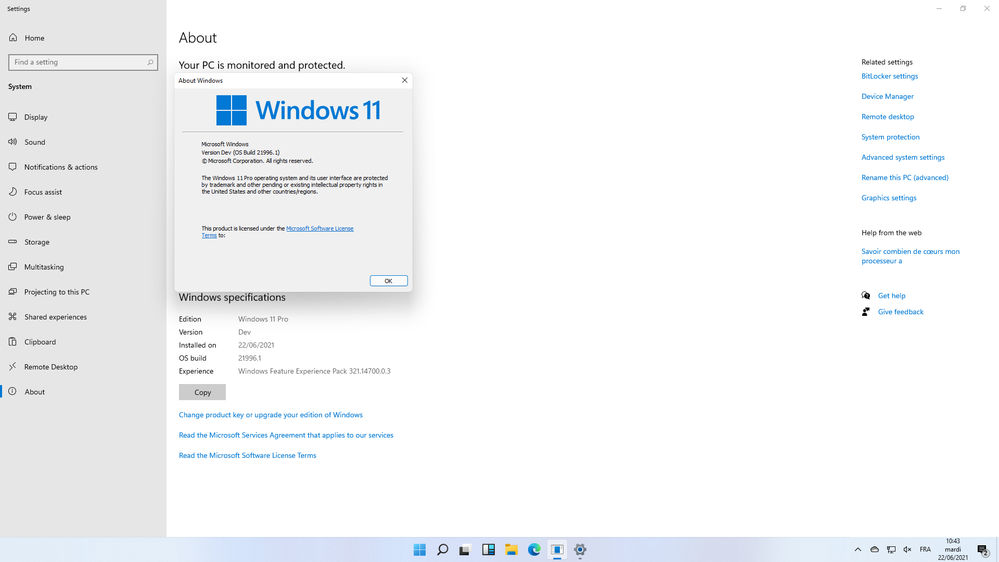Open Remote Desktop icon in sidebar
Screen dimensions: 999x562
click(x=13, y=366)
